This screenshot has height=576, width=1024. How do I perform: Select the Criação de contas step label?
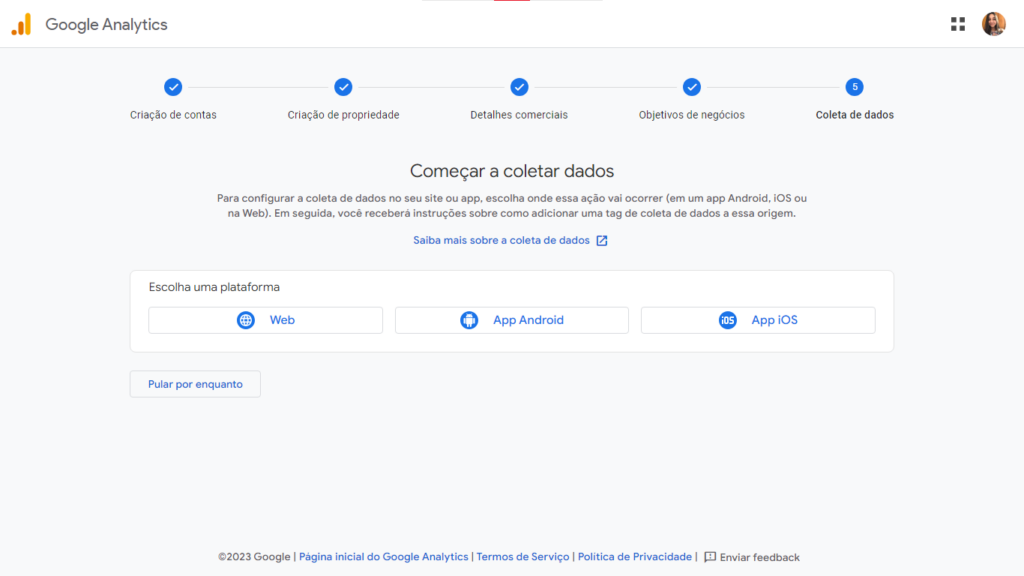[x=173, y=115]
